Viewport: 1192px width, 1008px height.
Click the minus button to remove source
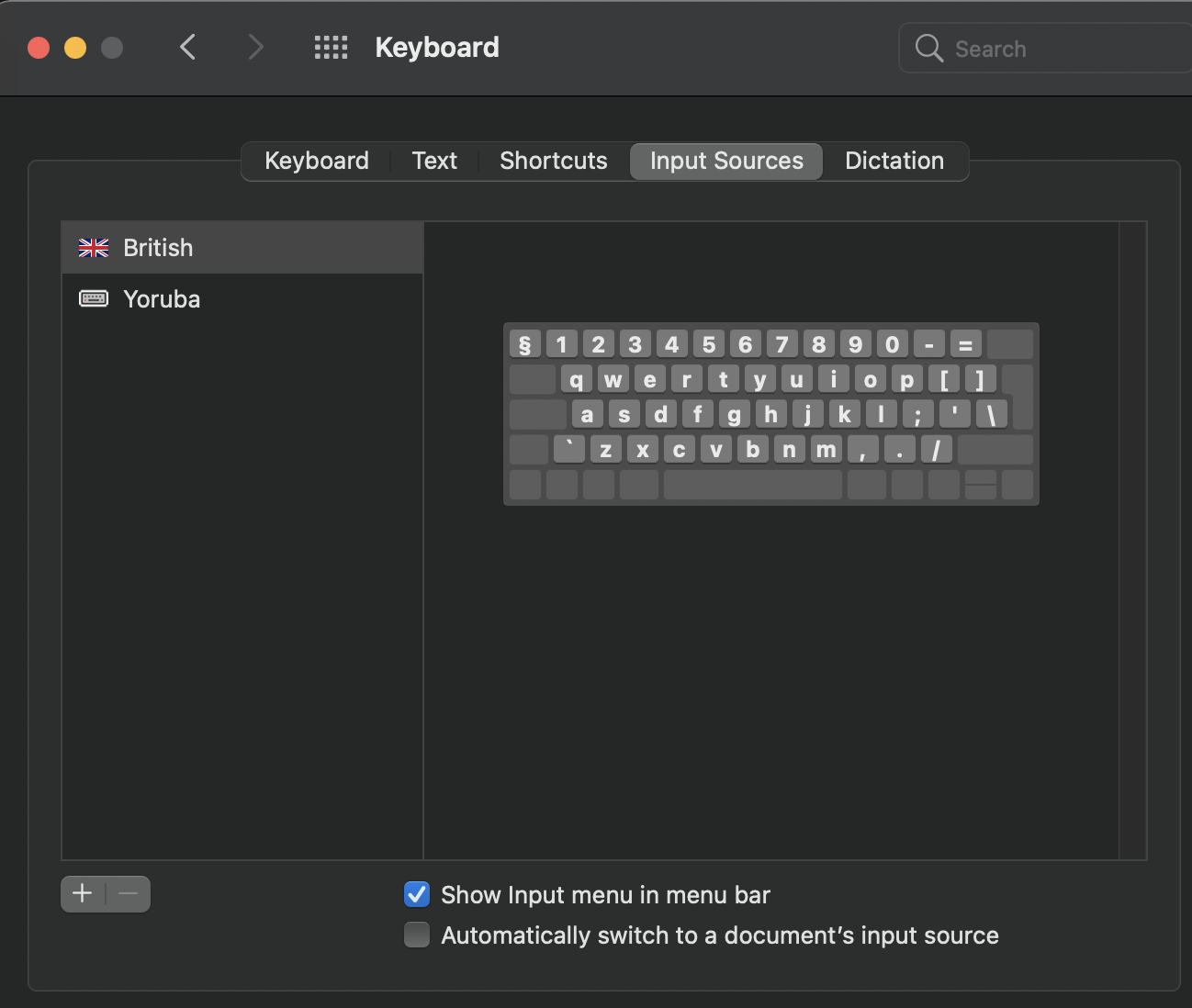pos(129,893)
